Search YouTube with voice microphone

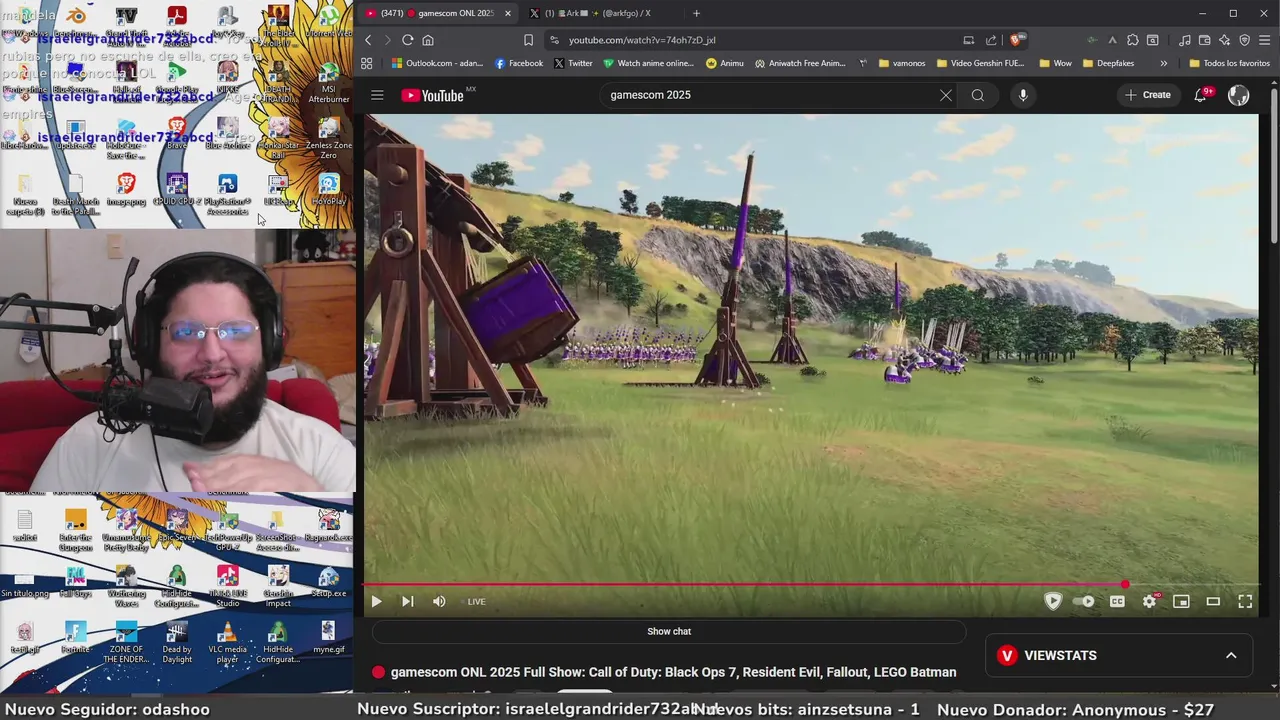click(1022, 95)
